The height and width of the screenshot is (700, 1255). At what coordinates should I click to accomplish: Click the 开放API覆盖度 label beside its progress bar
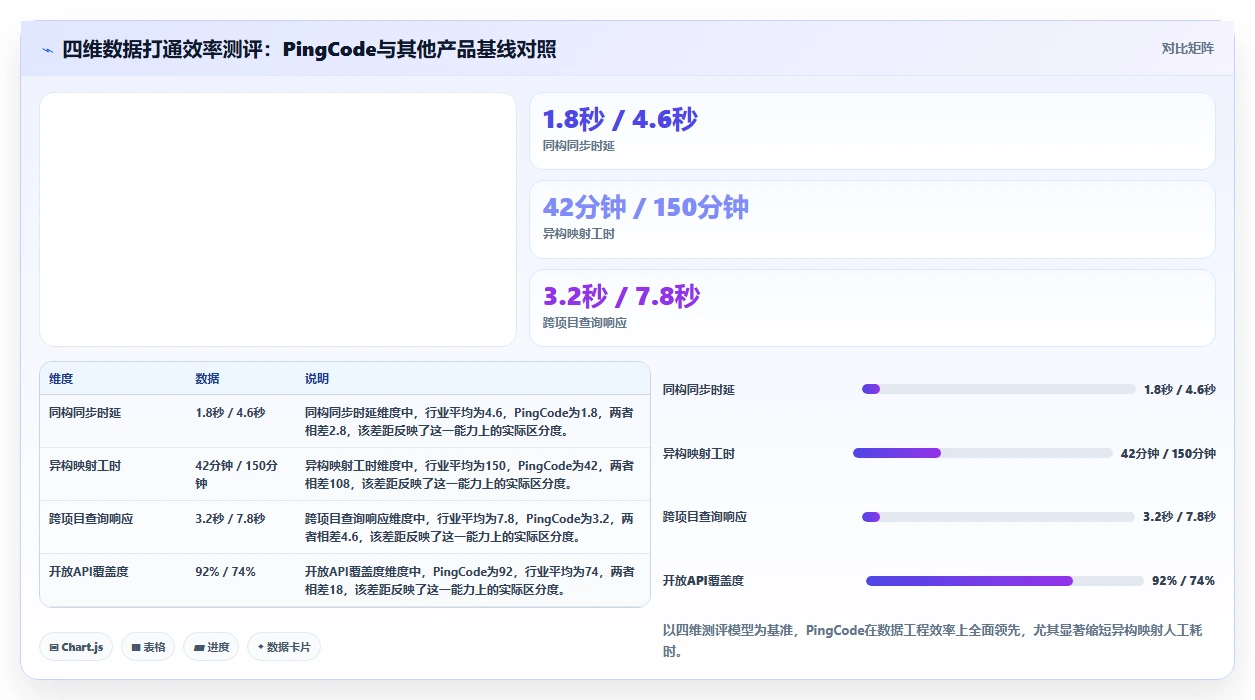[x=703, y=581]
